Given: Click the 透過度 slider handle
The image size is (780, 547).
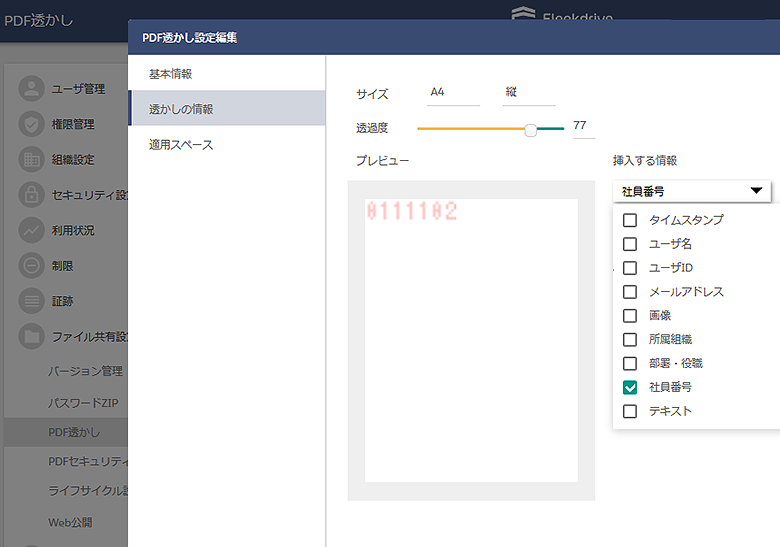Looking at the screenshot, I should coord(531,130).
